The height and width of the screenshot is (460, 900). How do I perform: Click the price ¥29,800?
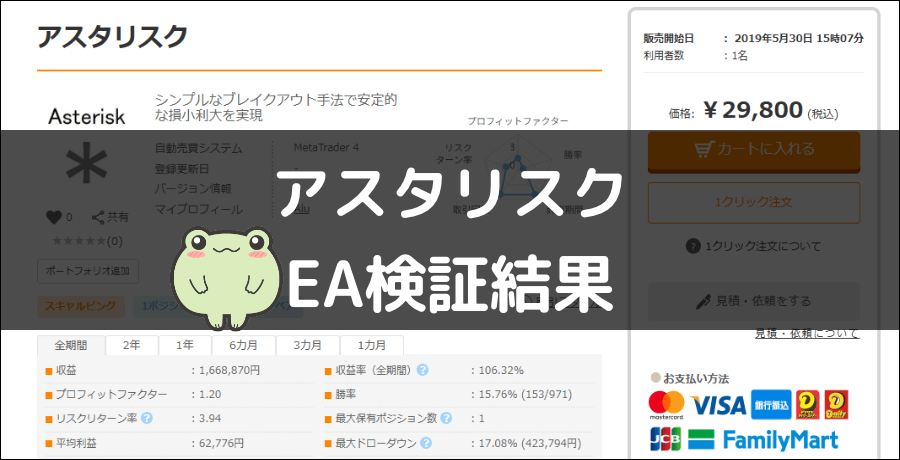click(x=752, y=110)
